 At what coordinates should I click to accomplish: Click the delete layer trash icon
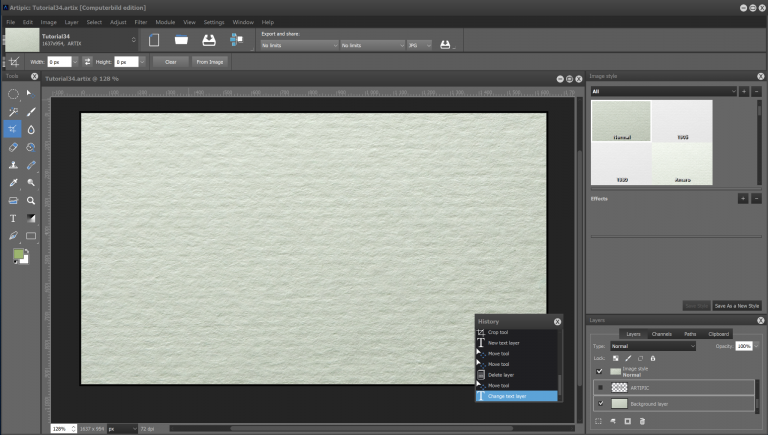[642, 421]
